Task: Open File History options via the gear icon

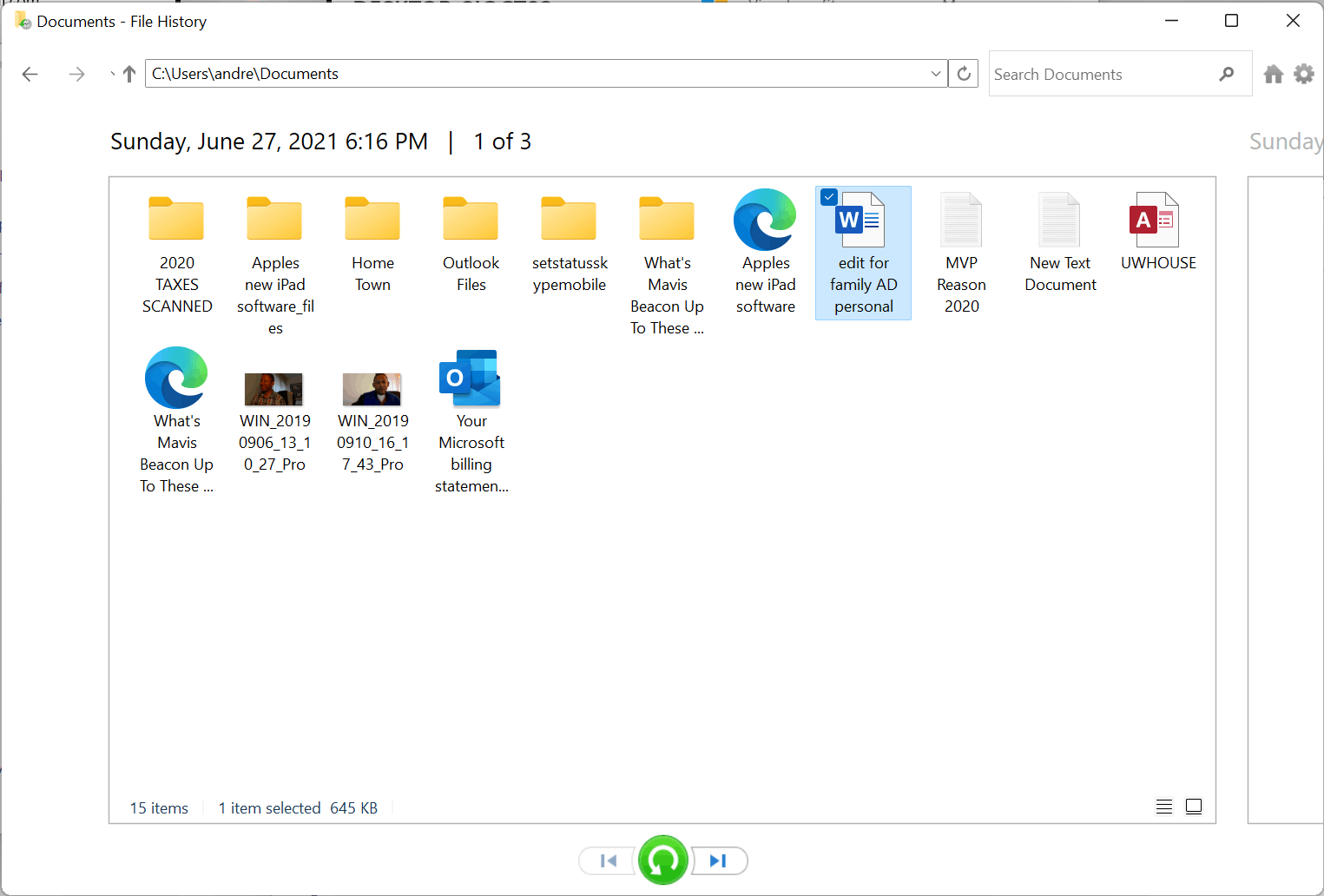Action: [1303, 74]
